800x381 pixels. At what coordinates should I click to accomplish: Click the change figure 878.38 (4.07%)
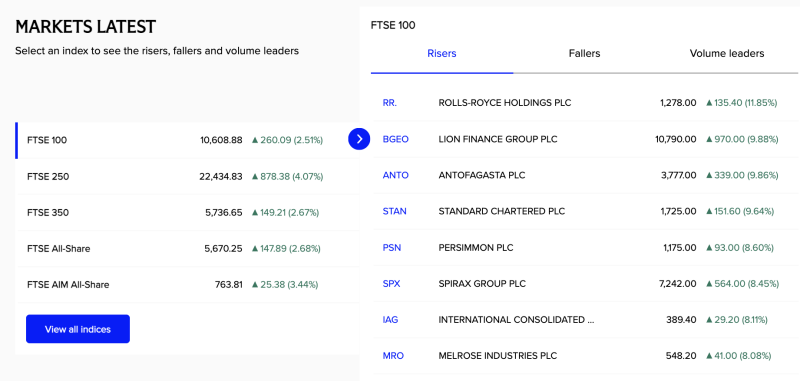[x=287, y=176]
